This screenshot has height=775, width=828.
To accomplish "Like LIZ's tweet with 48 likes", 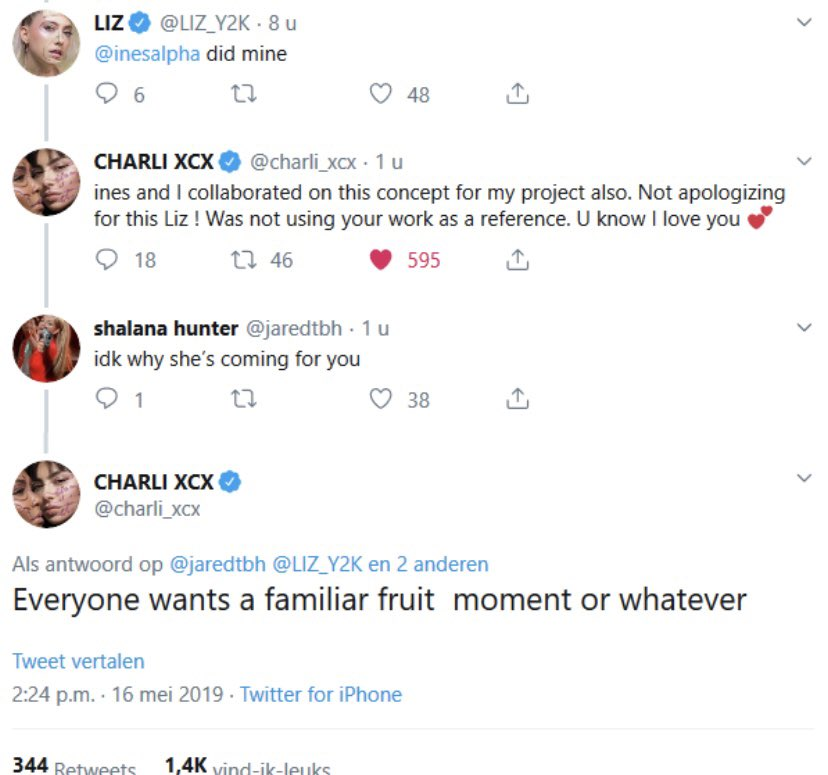I will click(380, 94).
